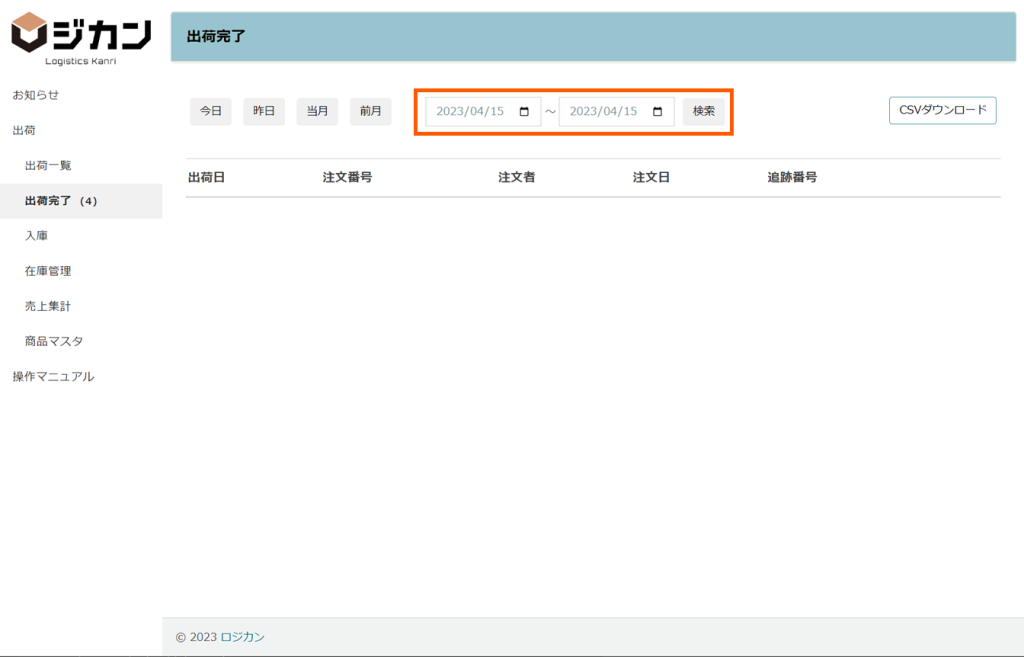Open 在庫管理 from the sidebar

point(48,271)
